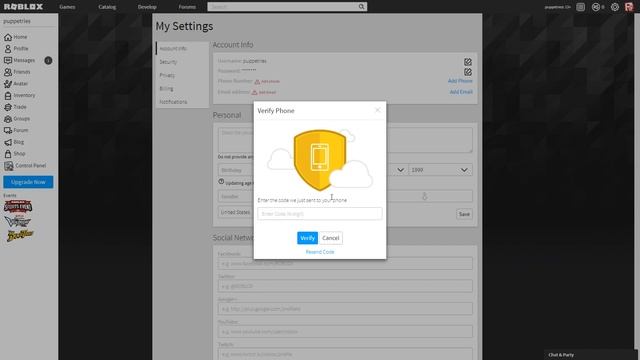Switch to the Billing settings tab

pos(182,89)
